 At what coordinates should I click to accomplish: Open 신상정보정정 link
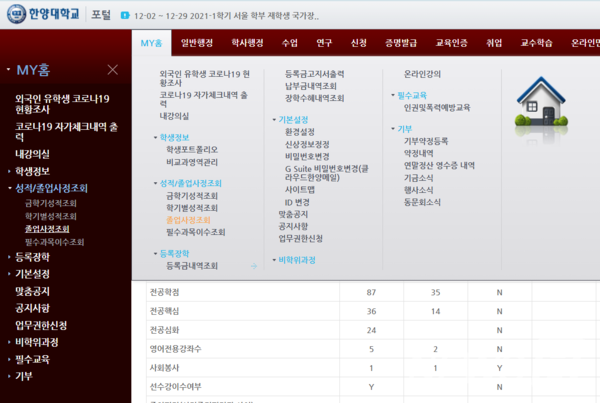(307, 144)
